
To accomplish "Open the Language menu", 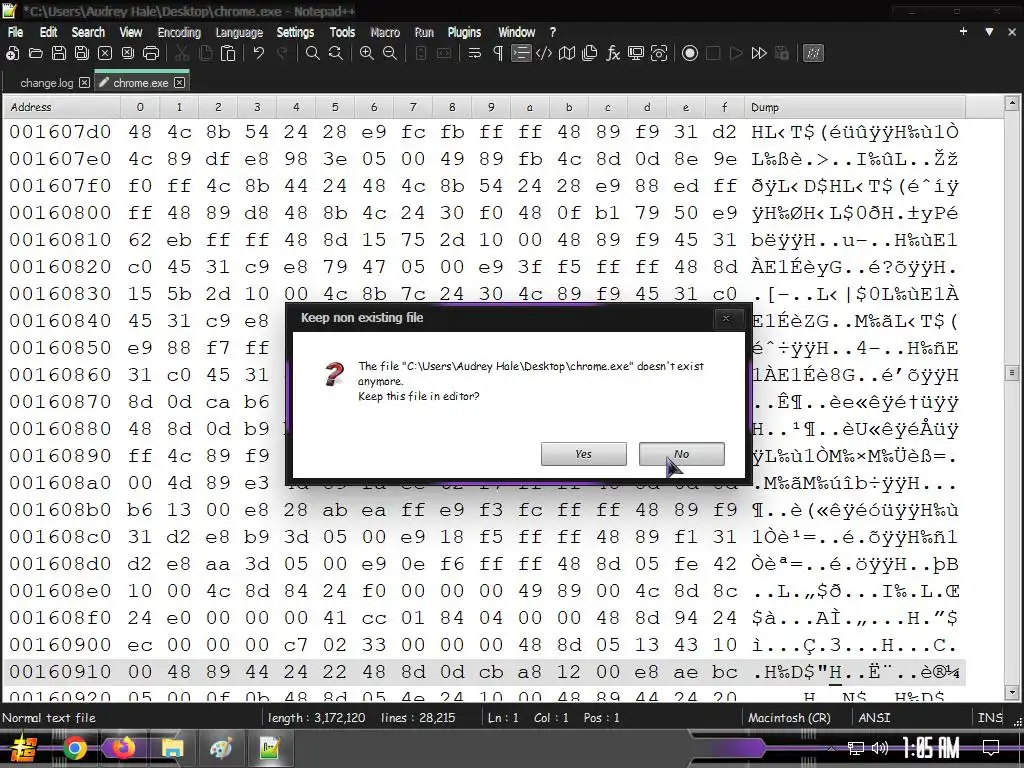I will [x=239, y=32].
